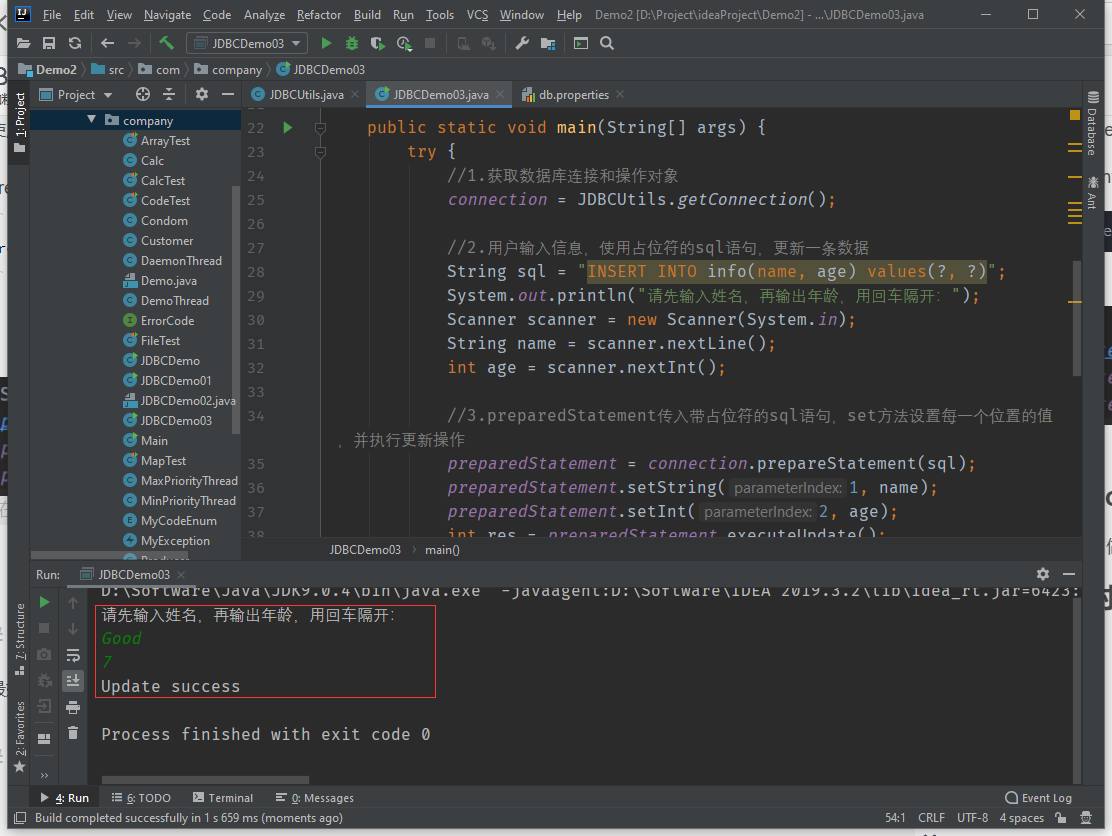
Task: Select MyCodeEnum in project tree
Action: (178, 520)
